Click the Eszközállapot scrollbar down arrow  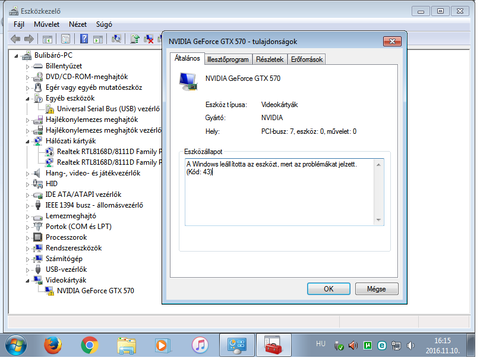click(379, 220)
